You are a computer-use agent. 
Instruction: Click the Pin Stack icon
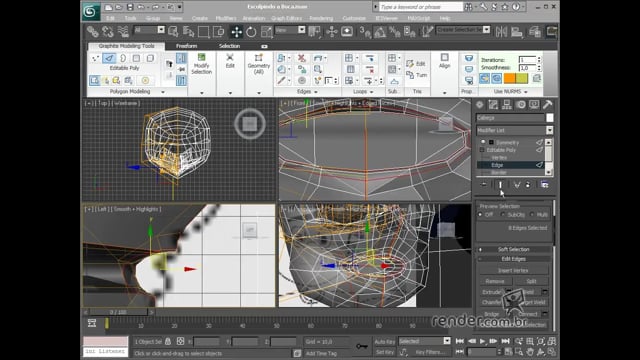click(484, 184)
